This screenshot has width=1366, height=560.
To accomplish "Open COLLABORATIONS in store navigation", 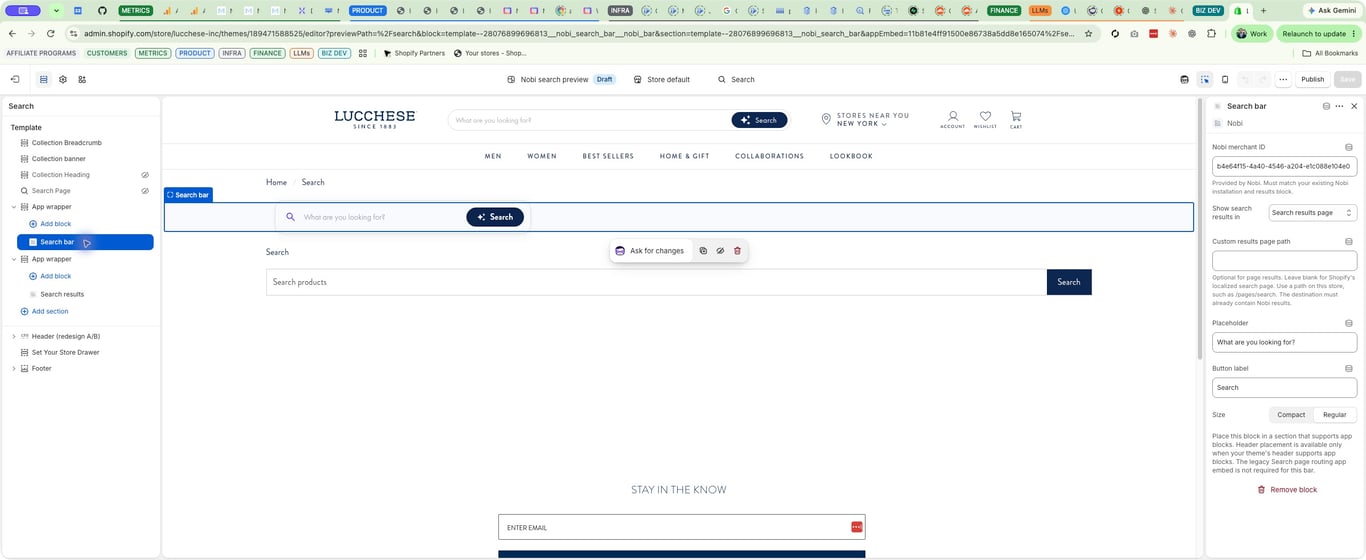I will [x=769, y=156].
